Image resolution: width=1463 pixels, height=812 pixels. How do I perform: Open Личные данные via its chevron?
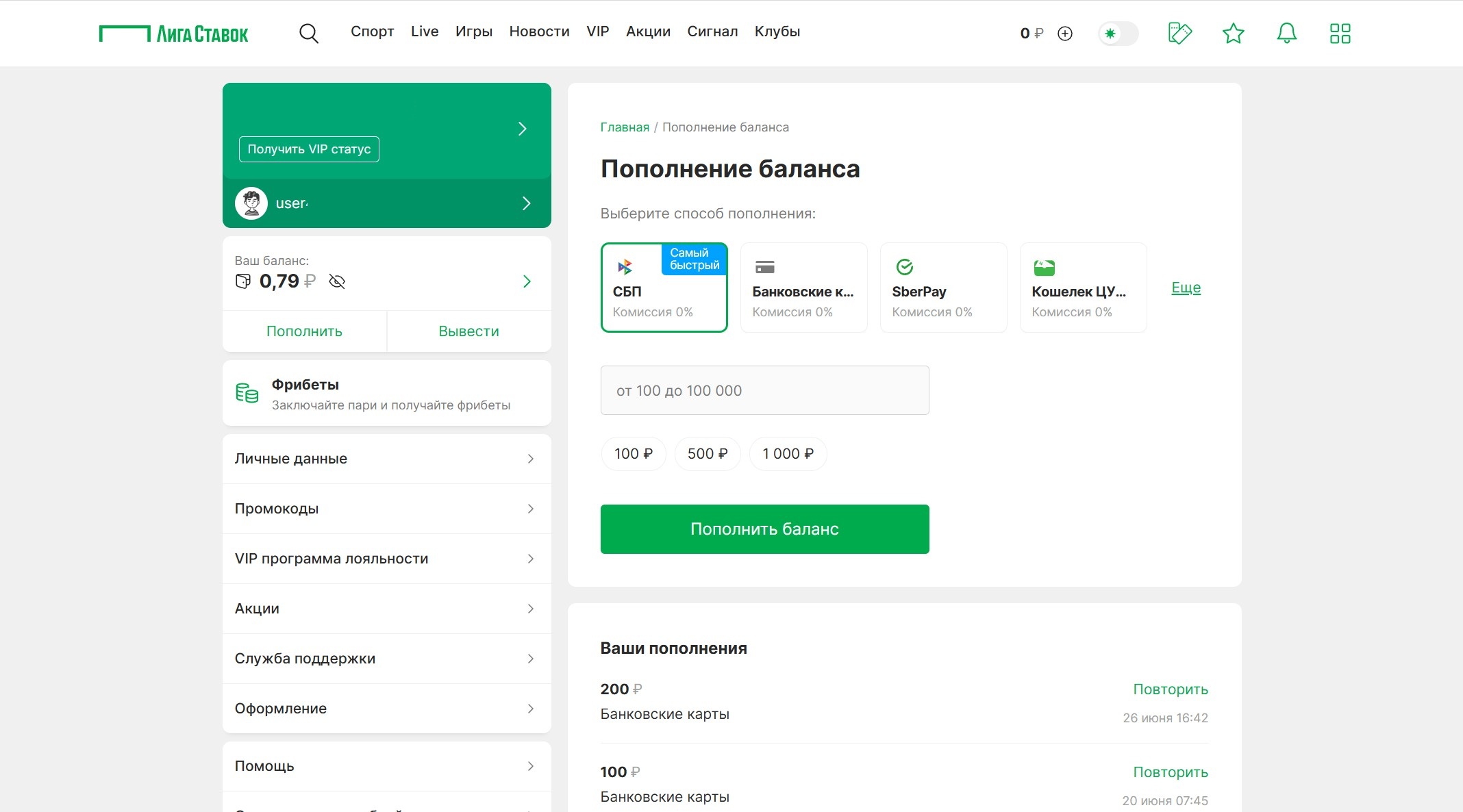coord(531,459)
